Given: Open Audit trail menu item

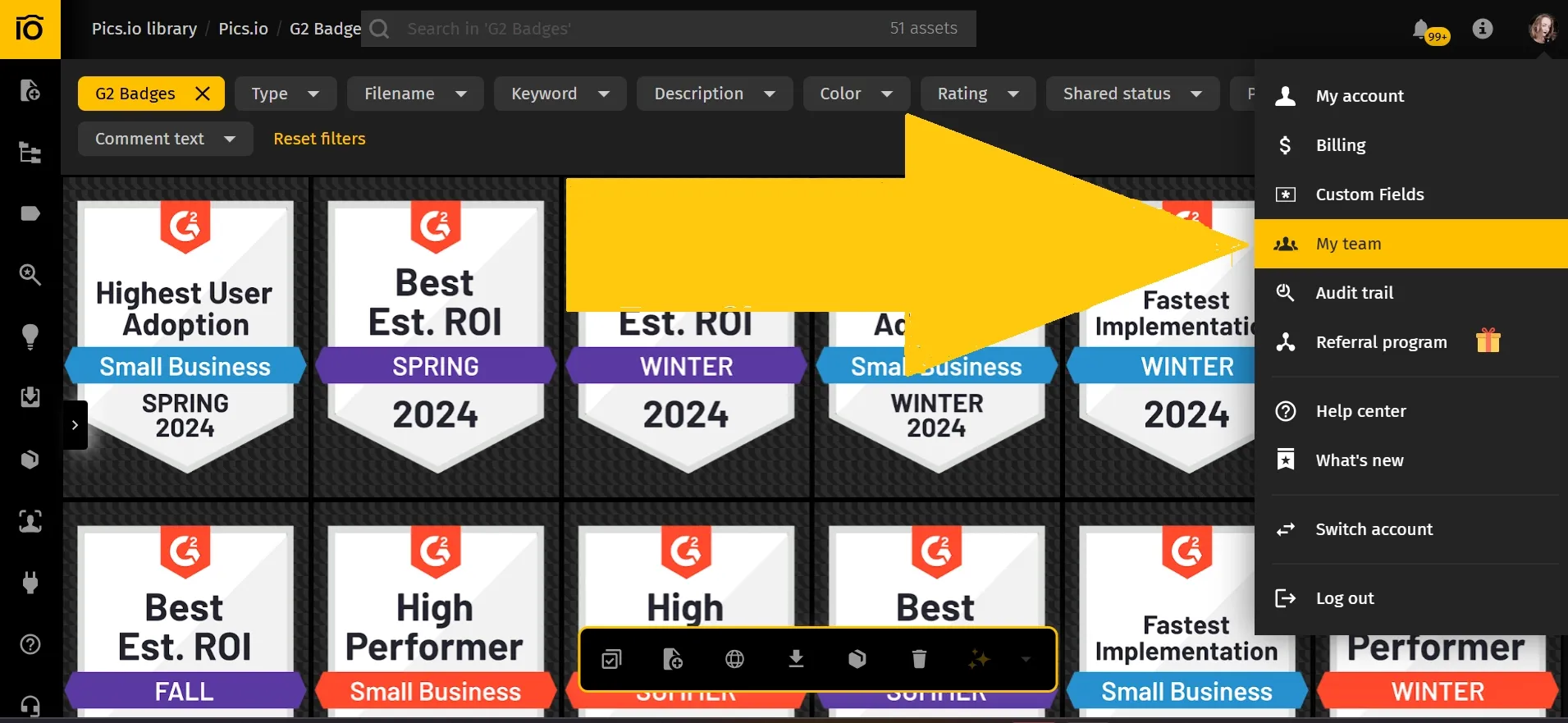Looking at the screenshot, I should tap(1411, 293).
